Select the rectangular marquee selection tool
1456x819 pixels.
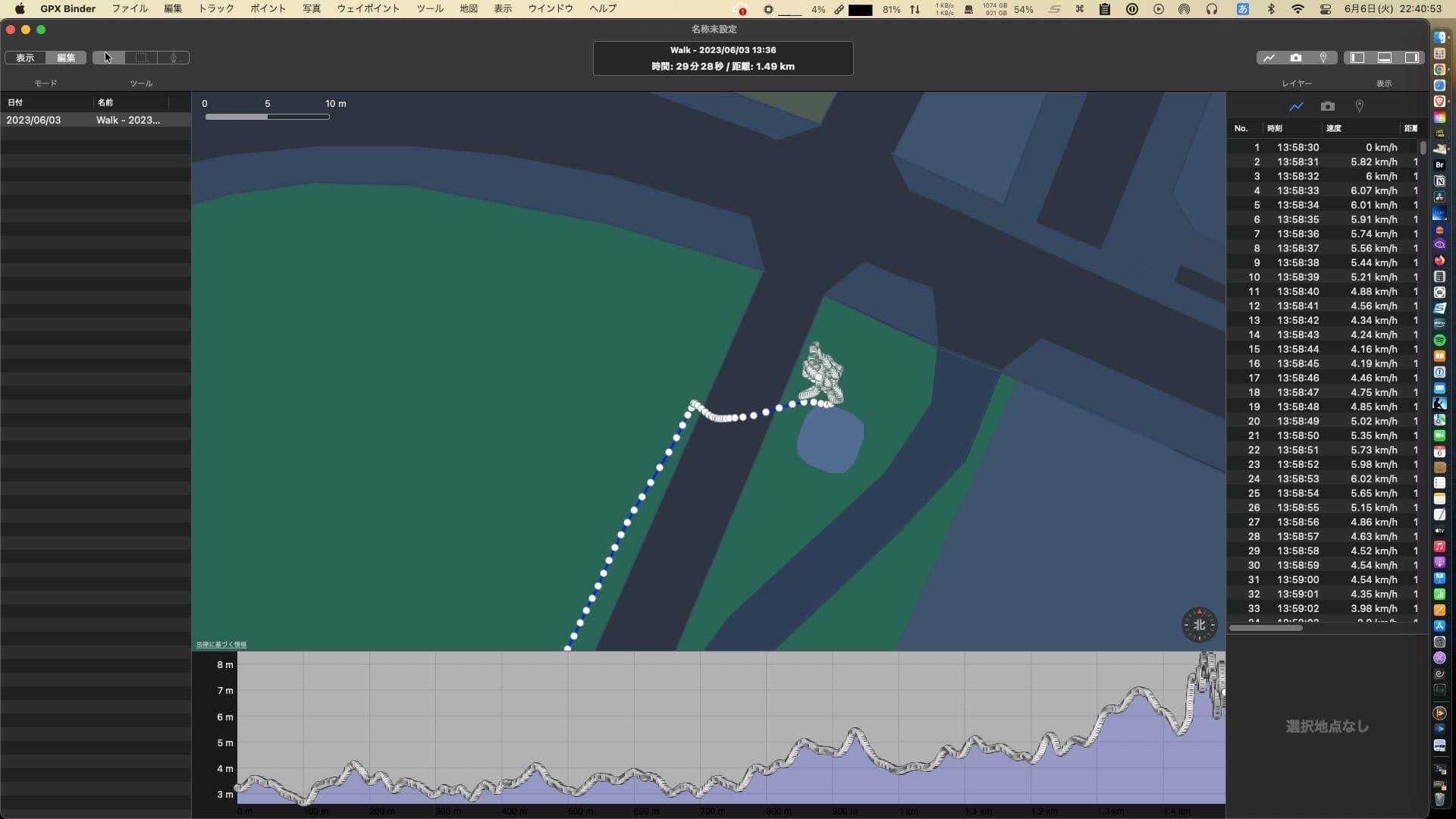pos(141,58)
